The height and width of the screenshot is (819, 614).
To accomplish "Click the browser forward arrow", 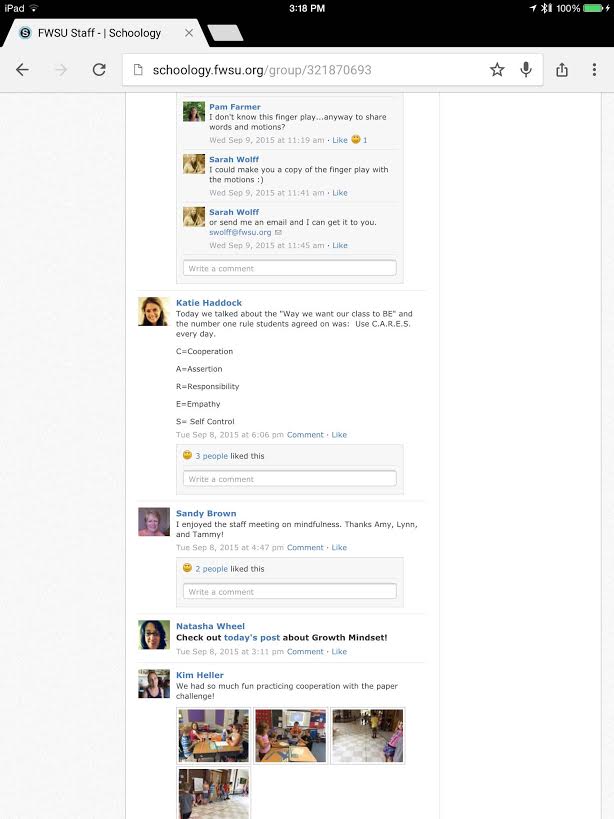I will [61, 69].
